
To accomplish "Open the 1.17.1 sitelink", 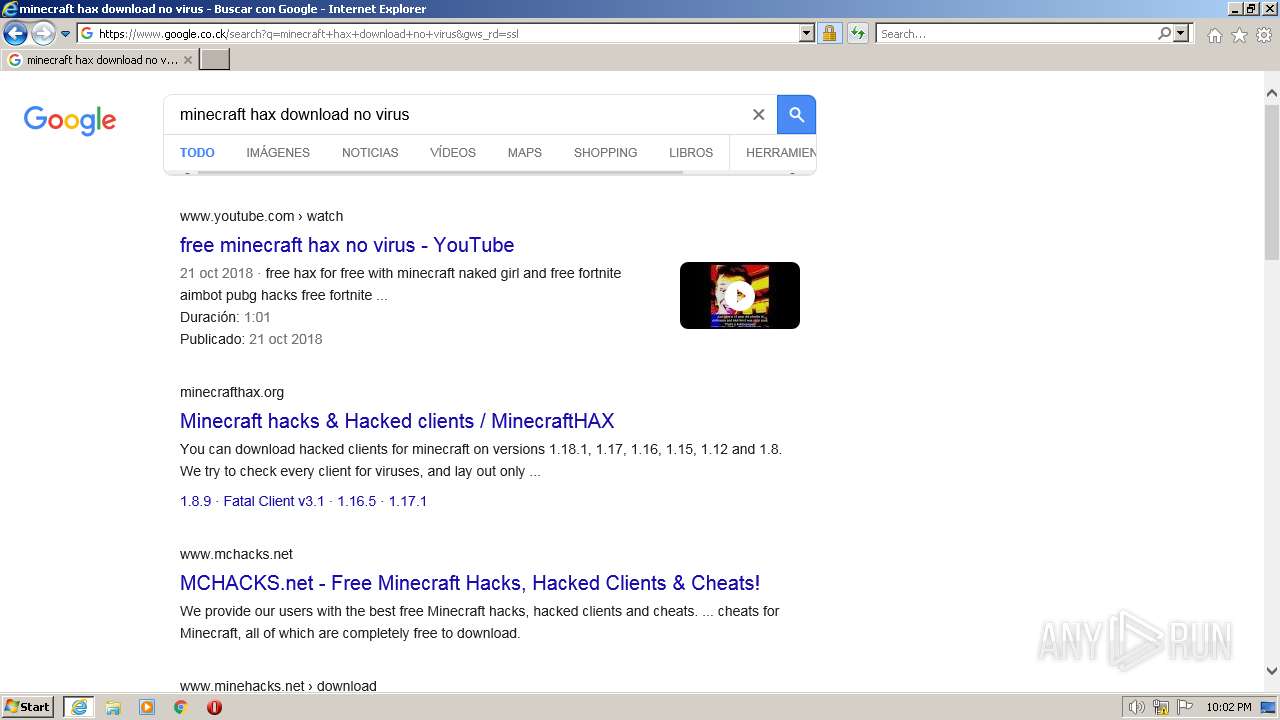I will (x=408, y=501).
